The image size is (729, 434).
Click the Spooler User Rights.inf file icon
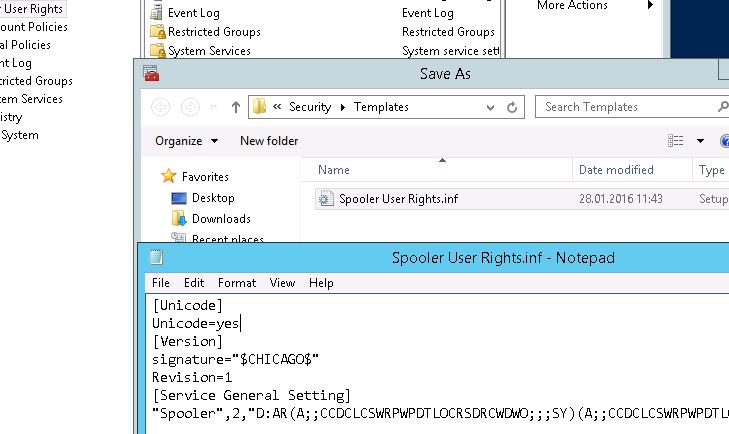coord(326,199)
